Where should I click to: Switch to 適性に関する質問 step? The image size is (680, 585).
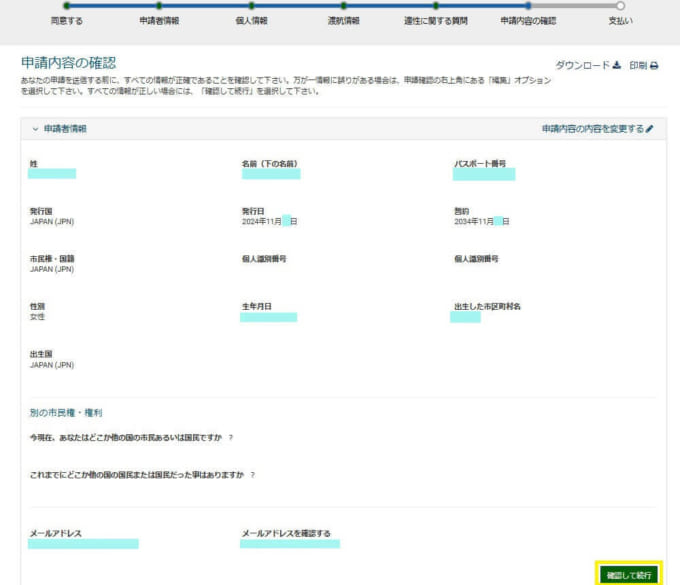[x=435, y=6]
